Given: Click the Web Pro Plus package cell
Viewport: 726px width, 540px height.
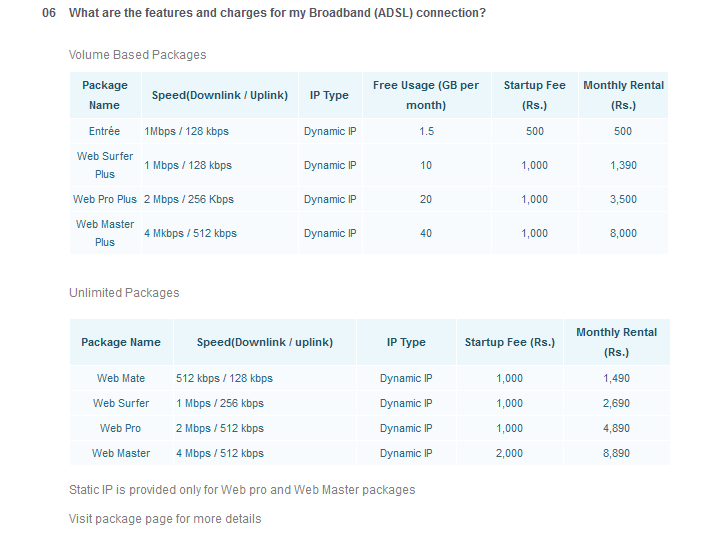Looking at the screenshot, I should pyautogui.click(x=105, y=199).
